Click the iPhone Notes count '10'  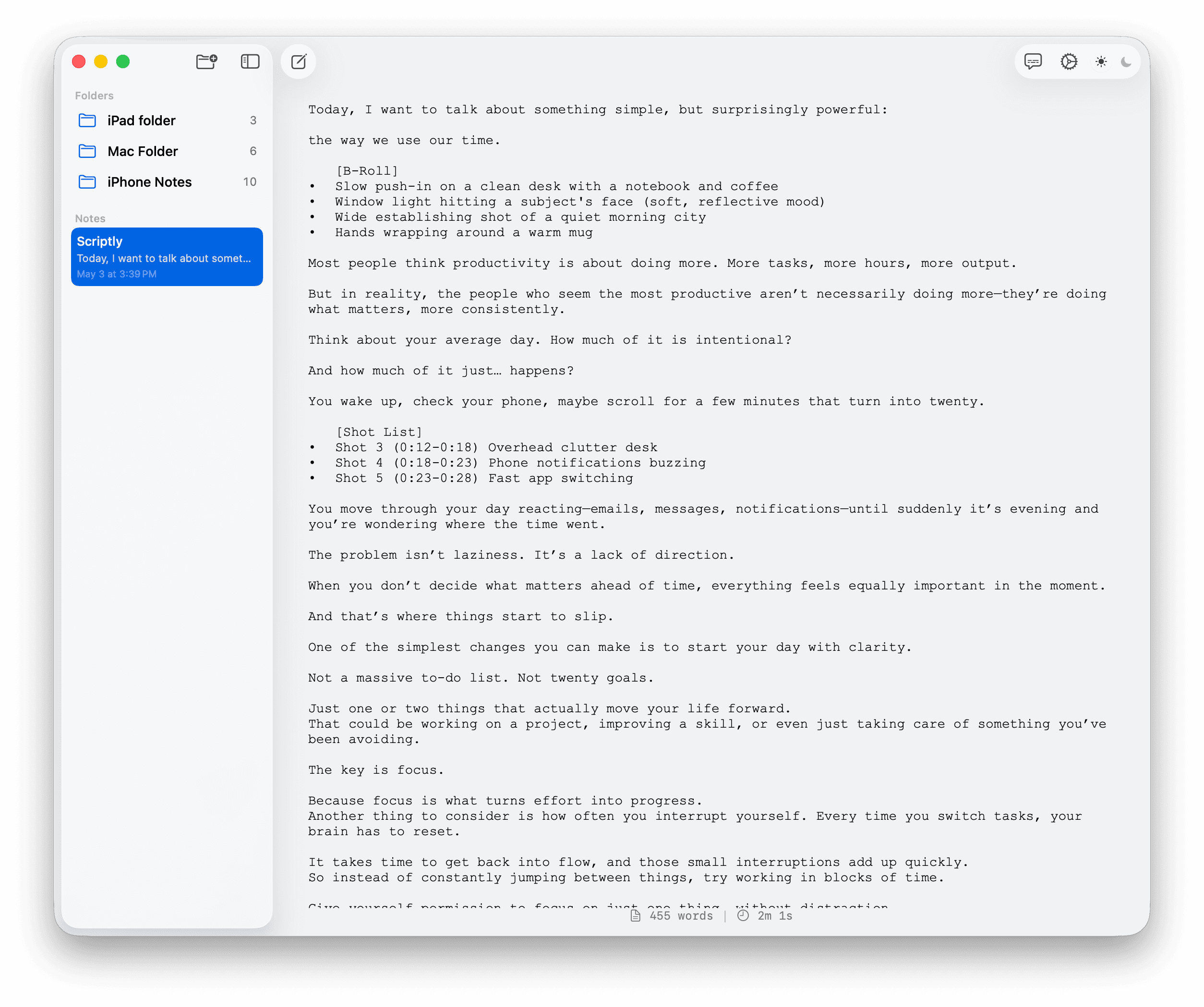[x=250, y=182]
